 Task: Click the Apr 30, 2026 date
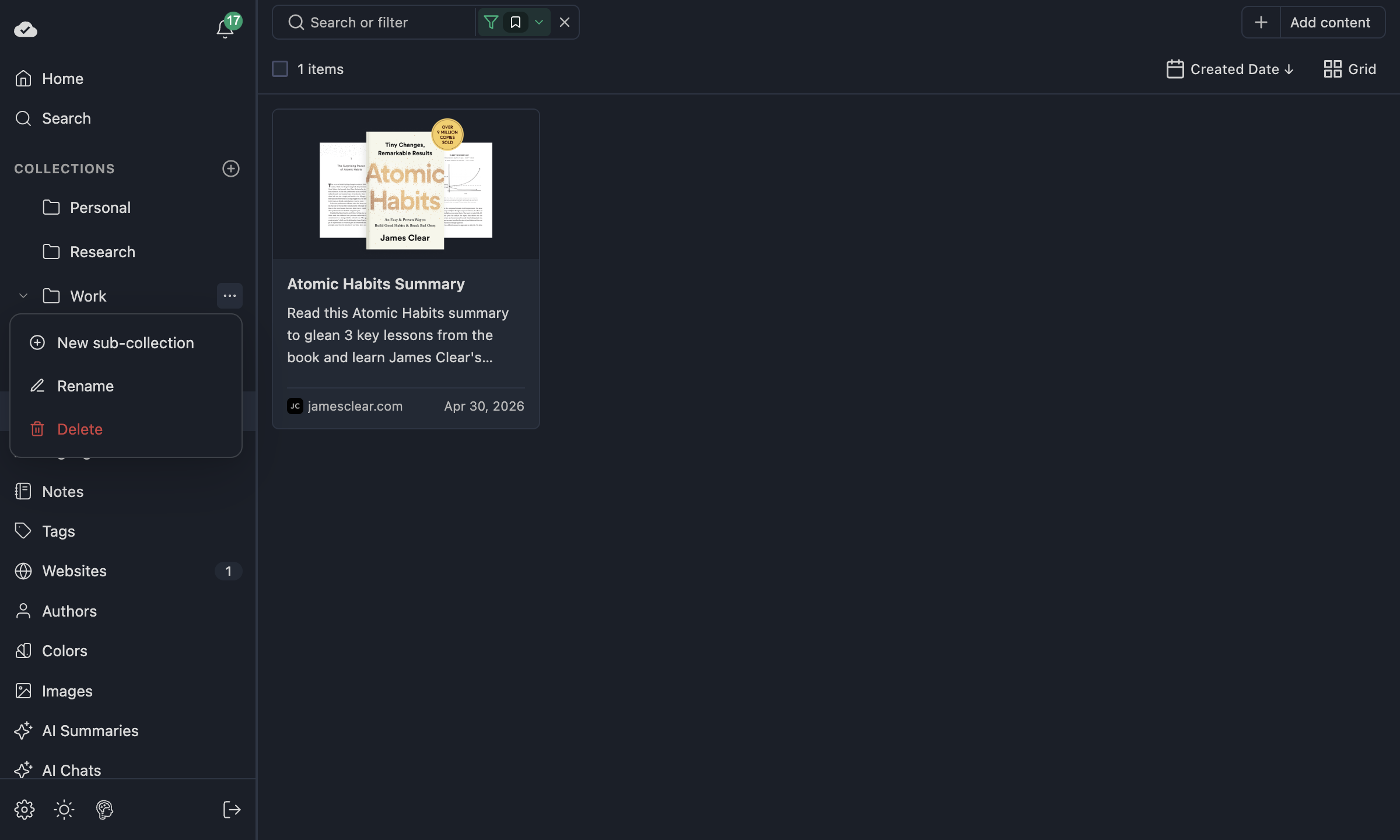[484, 406]
